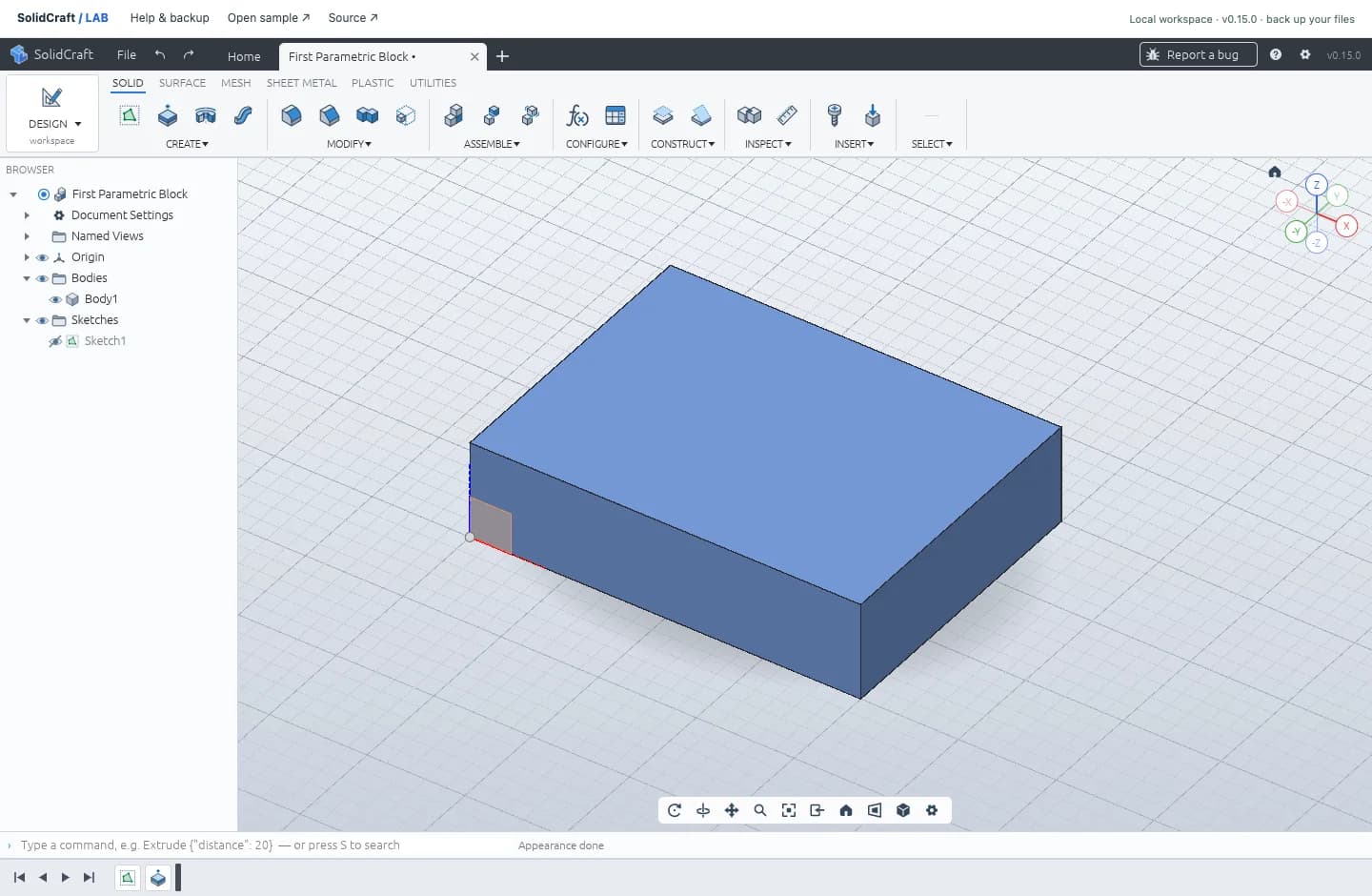
Task: Choose the Extrude tool in the Create group
Action: (x=168, y=115)
